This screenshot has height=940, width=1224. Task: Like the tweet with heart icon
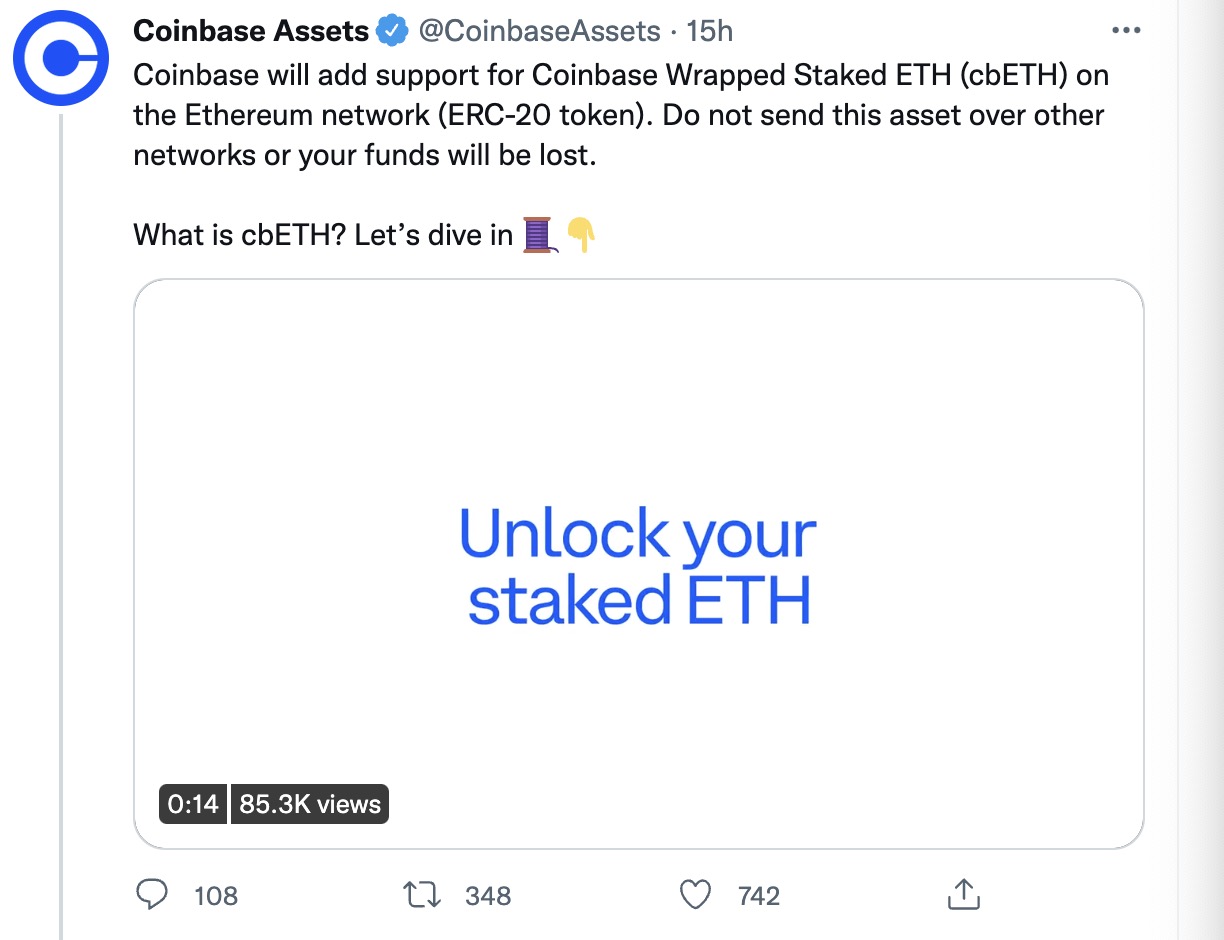695,895
